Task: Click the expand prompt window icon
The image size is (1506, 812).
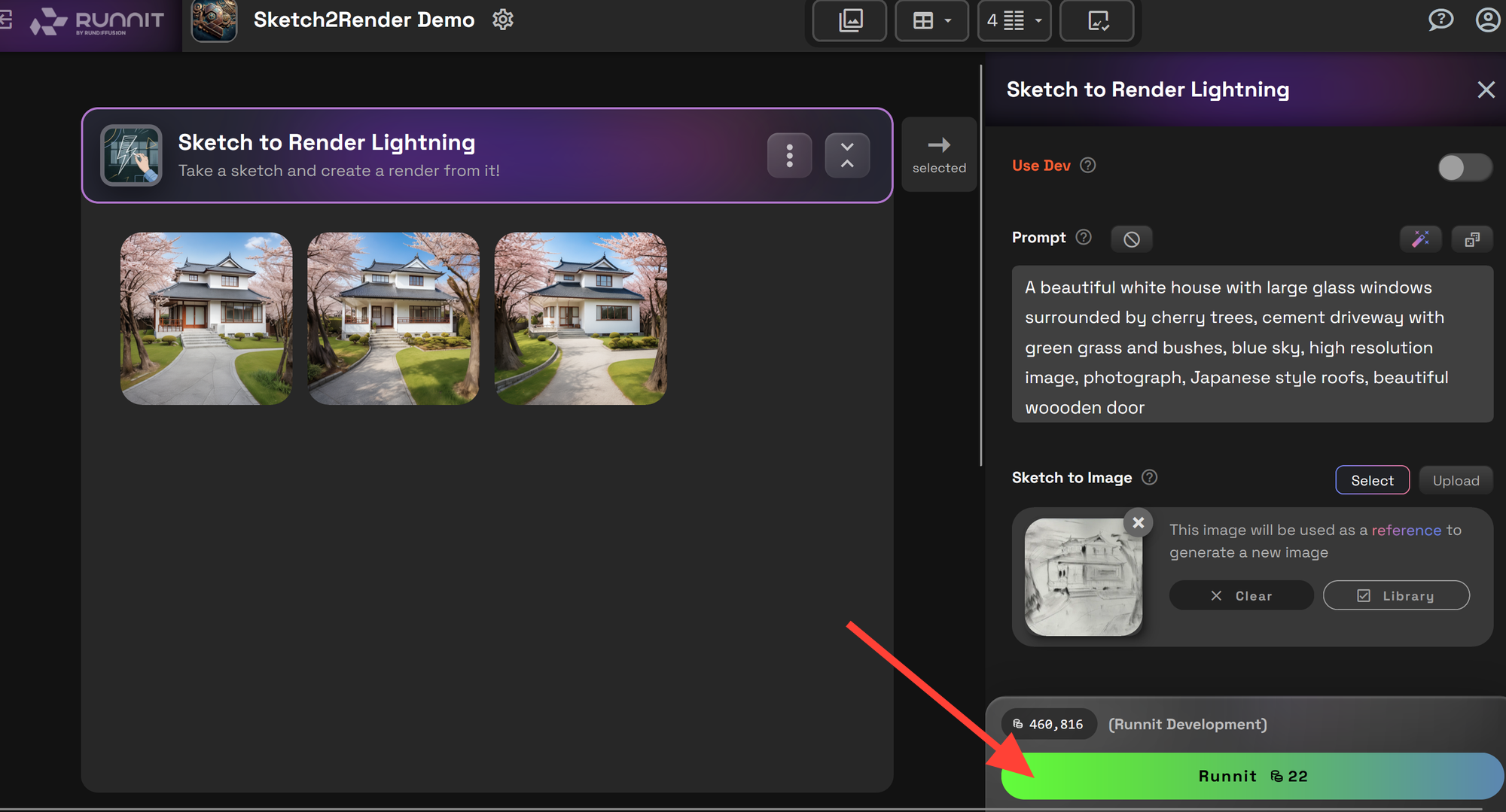Action: pos(1472,239)
